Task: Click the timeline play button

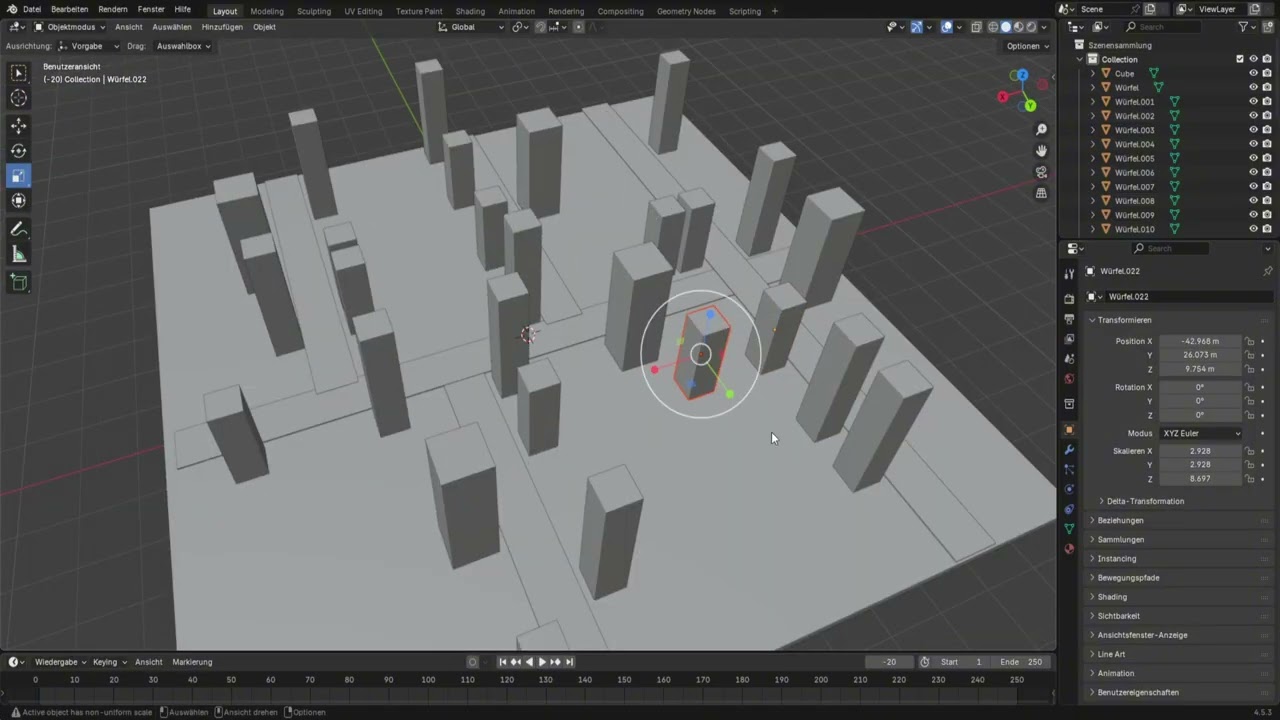Action: point(542,662)
